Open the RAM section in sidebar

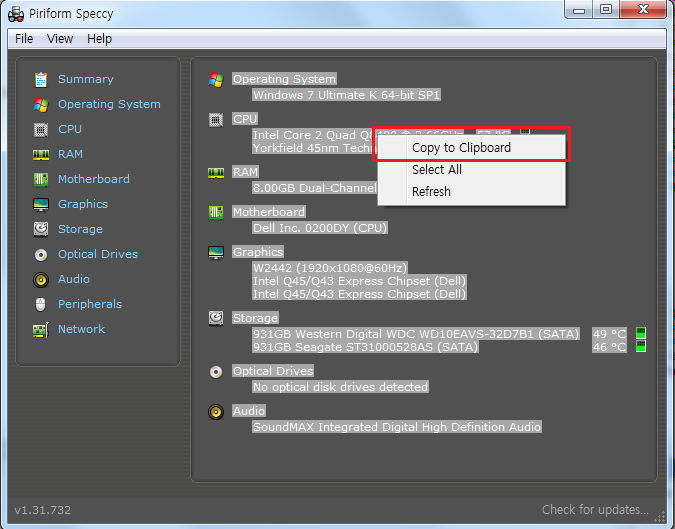tap(70, 154)
